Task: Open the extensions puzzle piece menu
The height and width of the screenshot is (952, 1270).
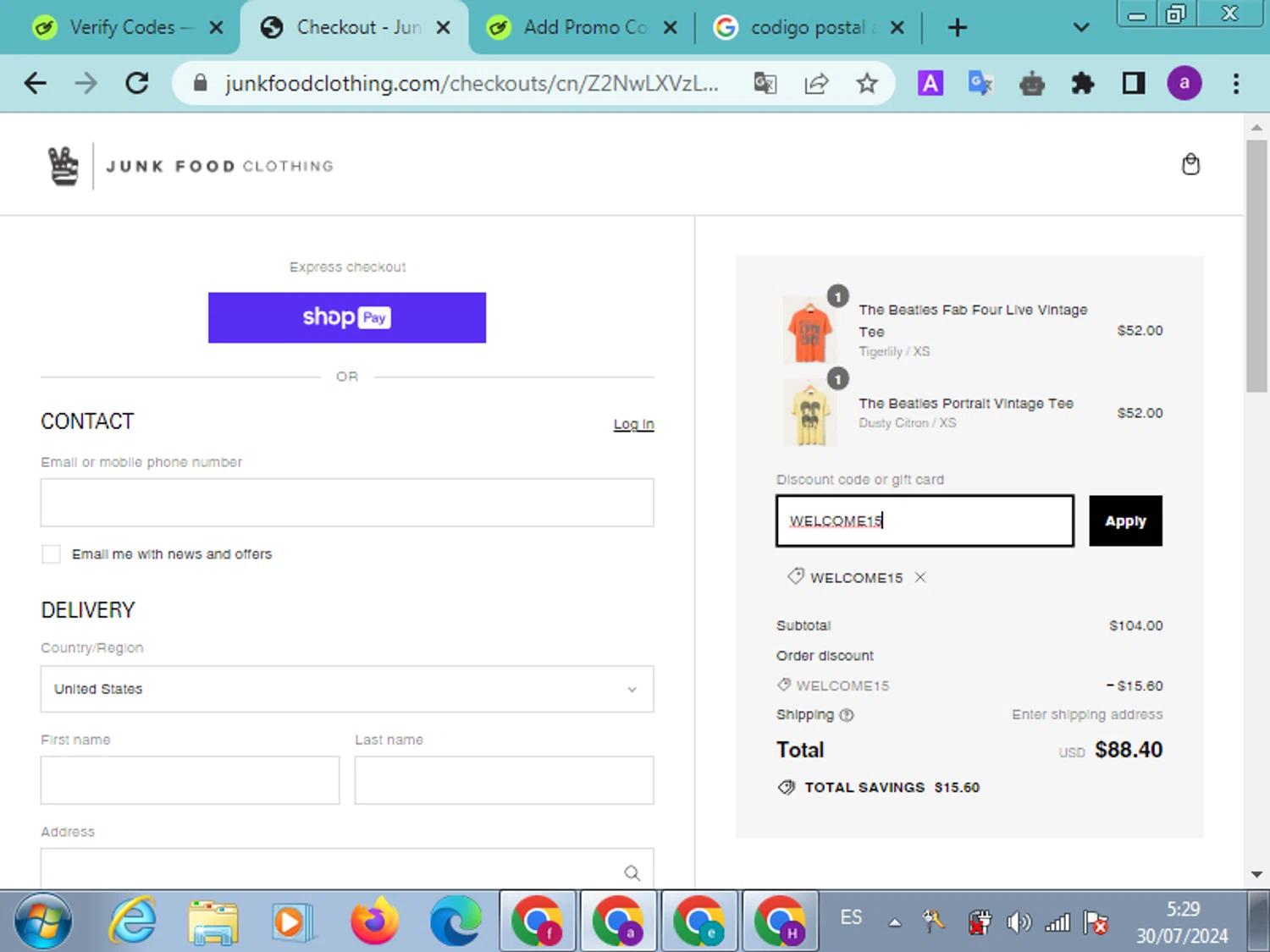Action: [x=1083, y=83]
